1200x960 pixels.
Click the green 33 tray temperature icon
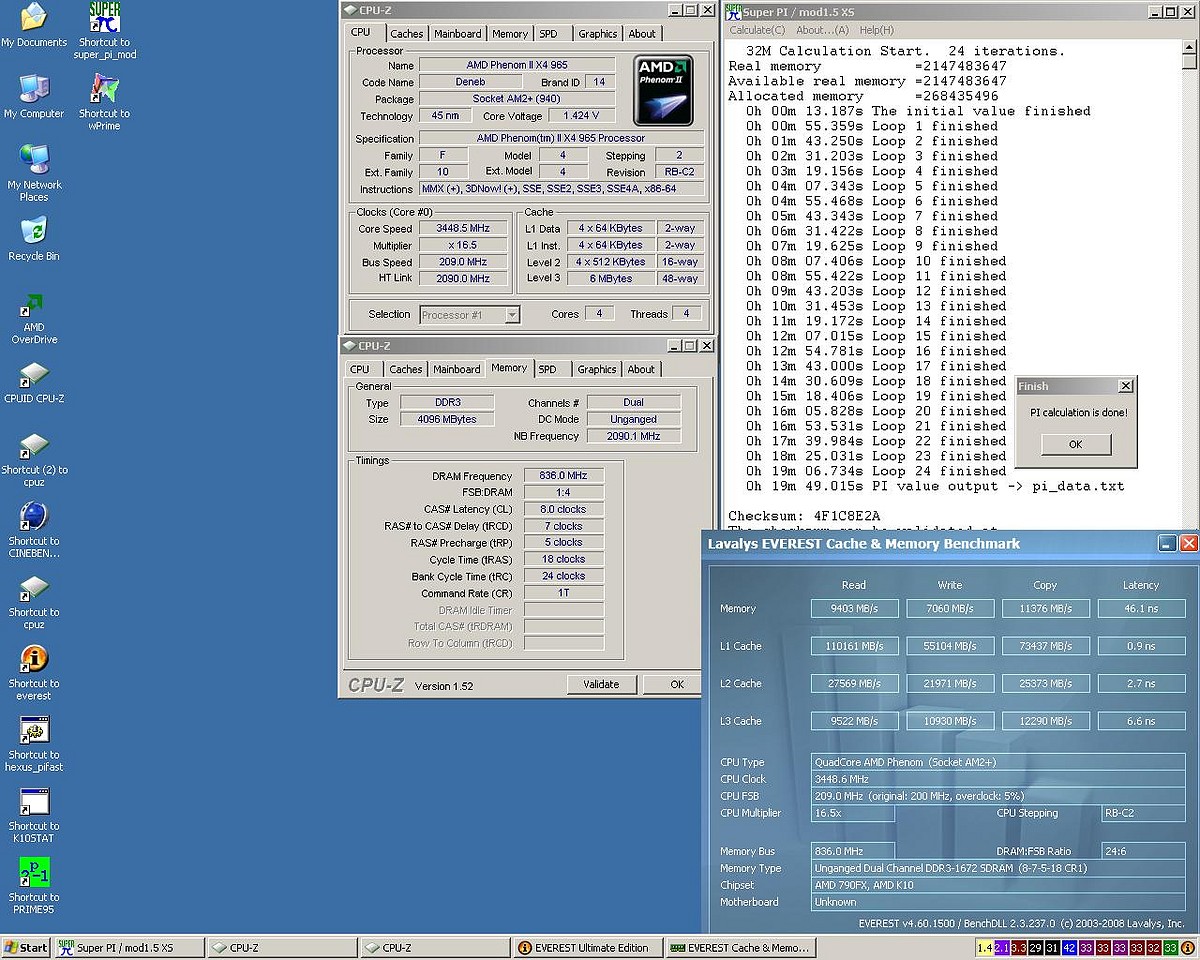pos(1171,948)
